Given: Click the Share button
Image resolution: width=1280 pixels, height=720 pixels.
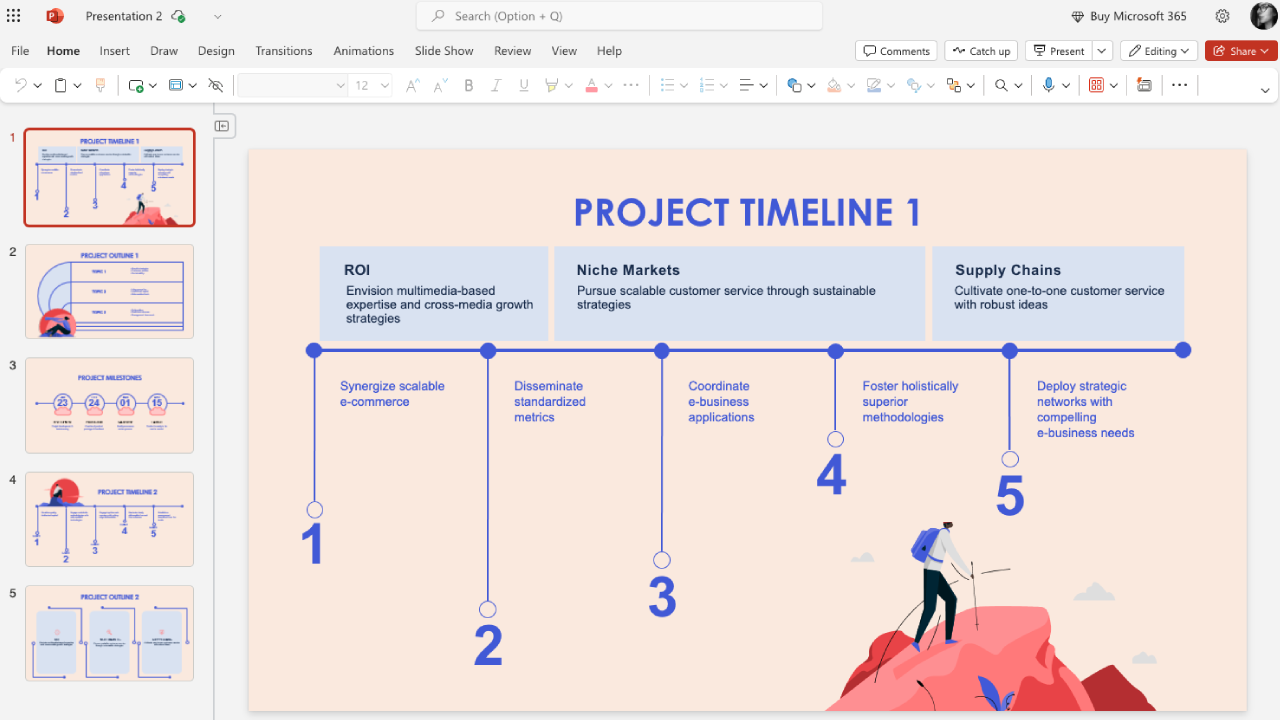Looking at the screenshot, I should (1240, 51).
